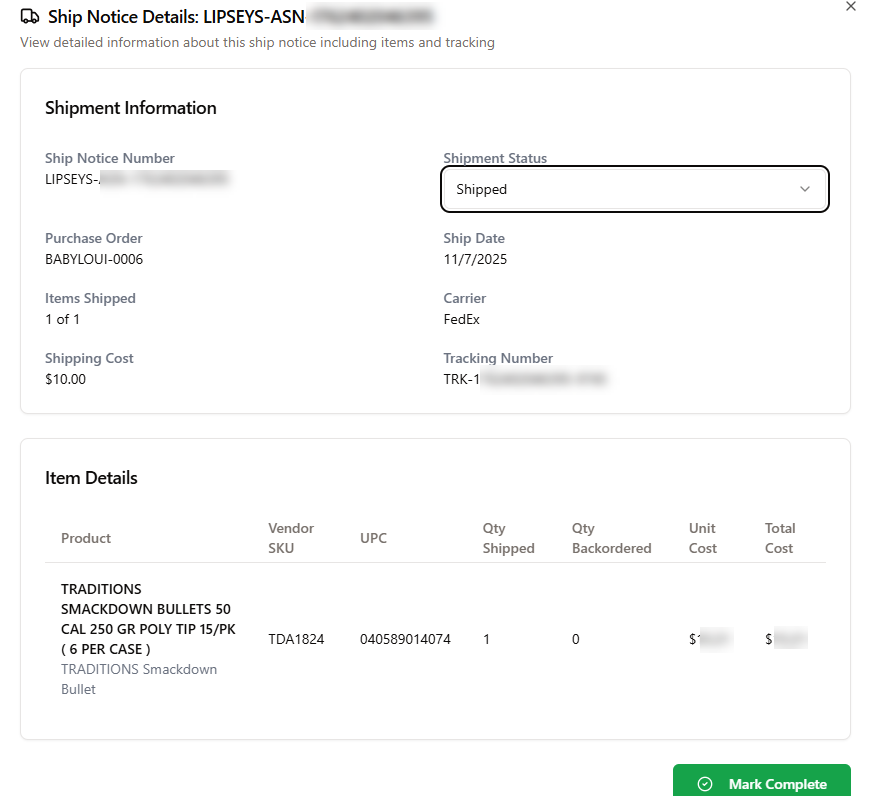Click the Tracking Number label
Viewport: 872px width, 796px height.
(498, 358)
